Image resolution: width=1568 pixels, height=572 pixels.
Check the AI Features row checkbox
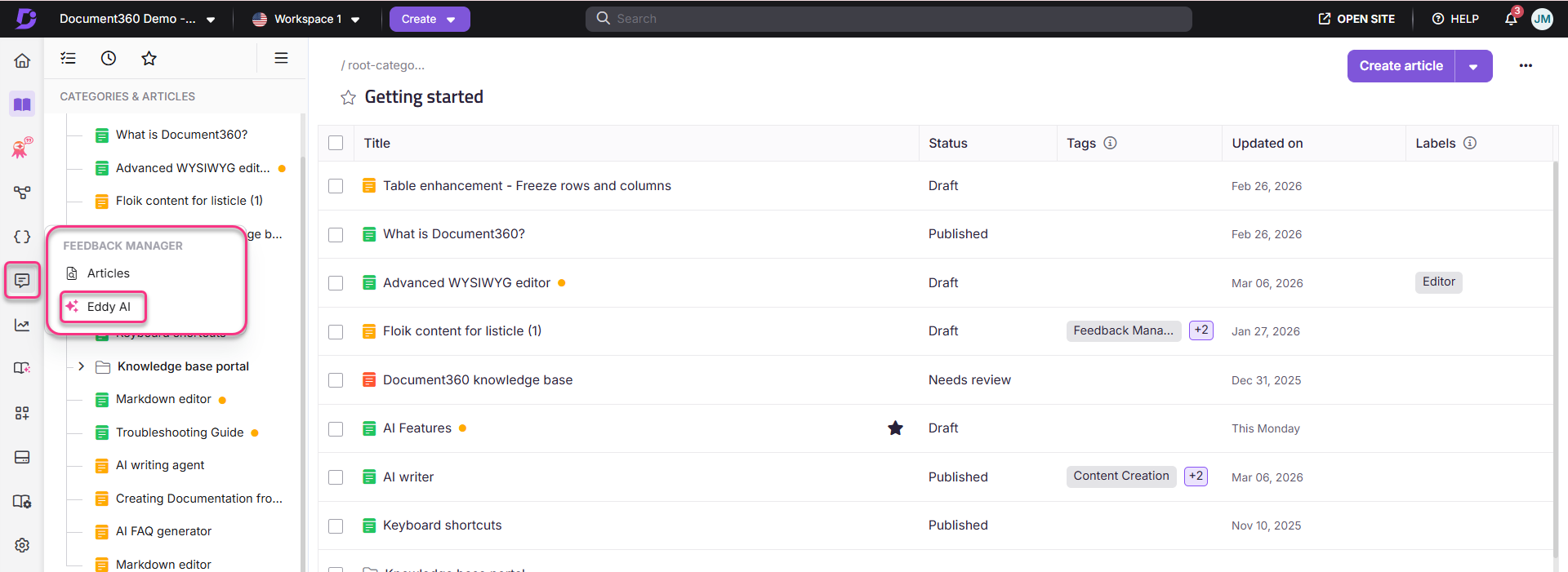[336, 428]
